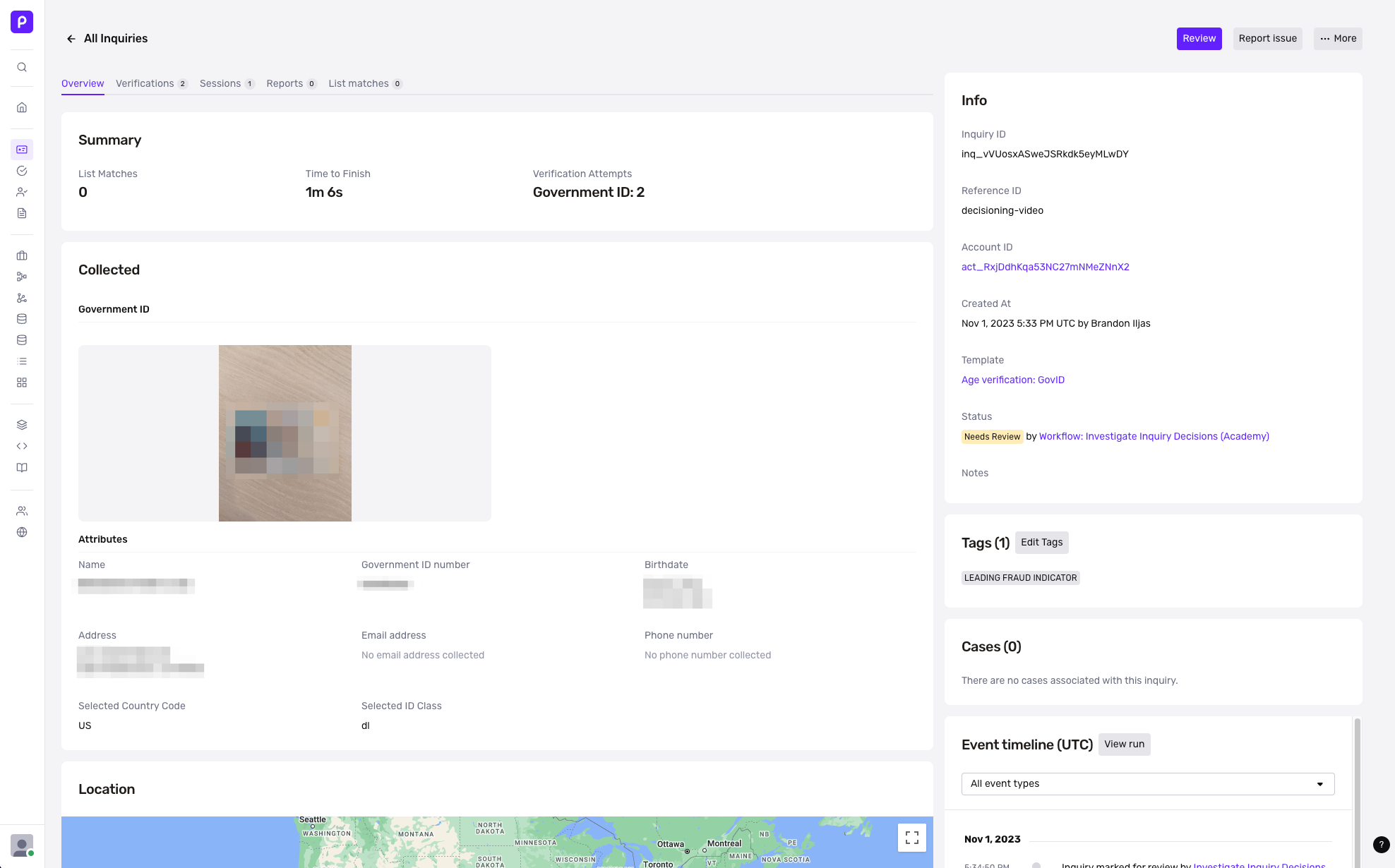Click the Needs Review status badge
The width and height of the screenshot is (1395, 868).
click(x=992, y=437)
